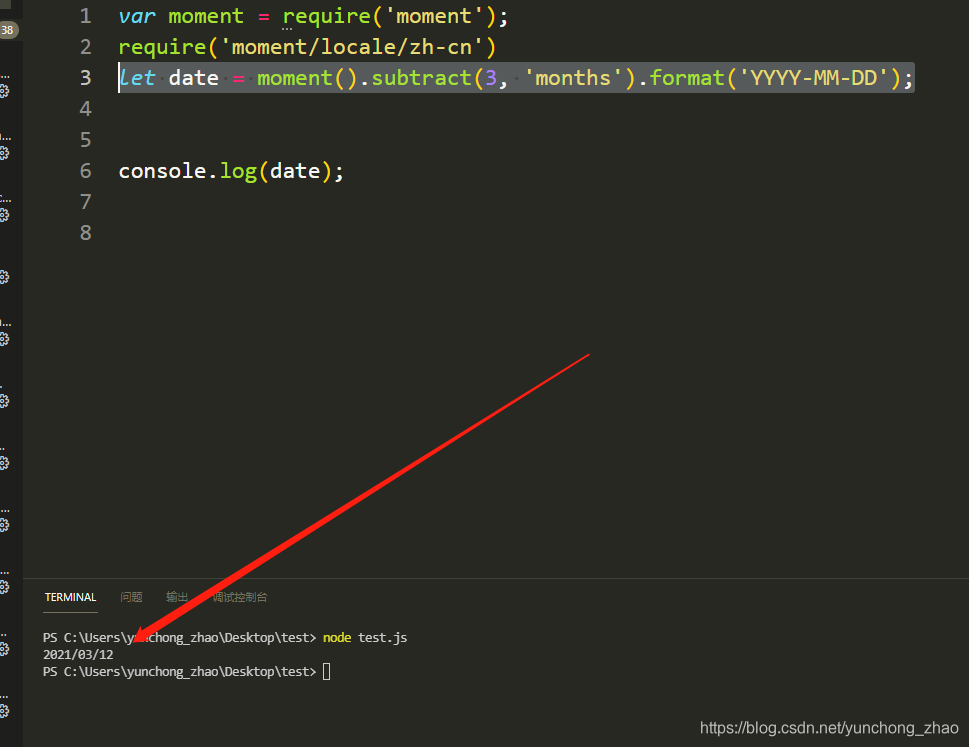Open the 问题 panel tab
Image resolution: width=969 pixels, height=747 pixels.
131,597
